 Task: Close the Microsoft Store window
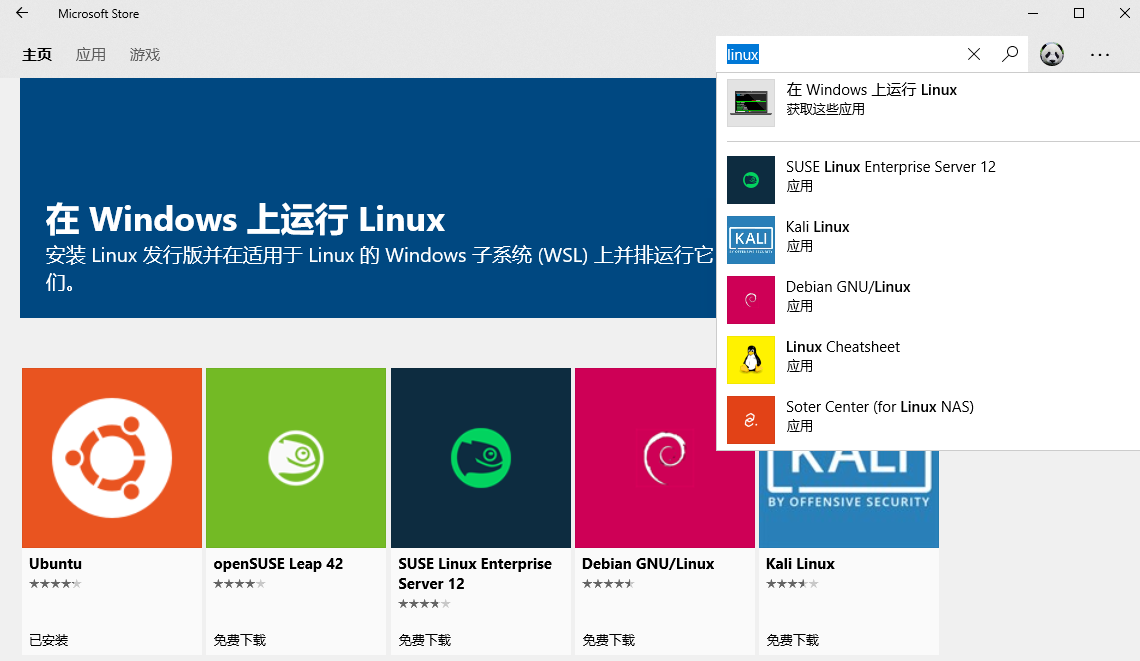1124,13
